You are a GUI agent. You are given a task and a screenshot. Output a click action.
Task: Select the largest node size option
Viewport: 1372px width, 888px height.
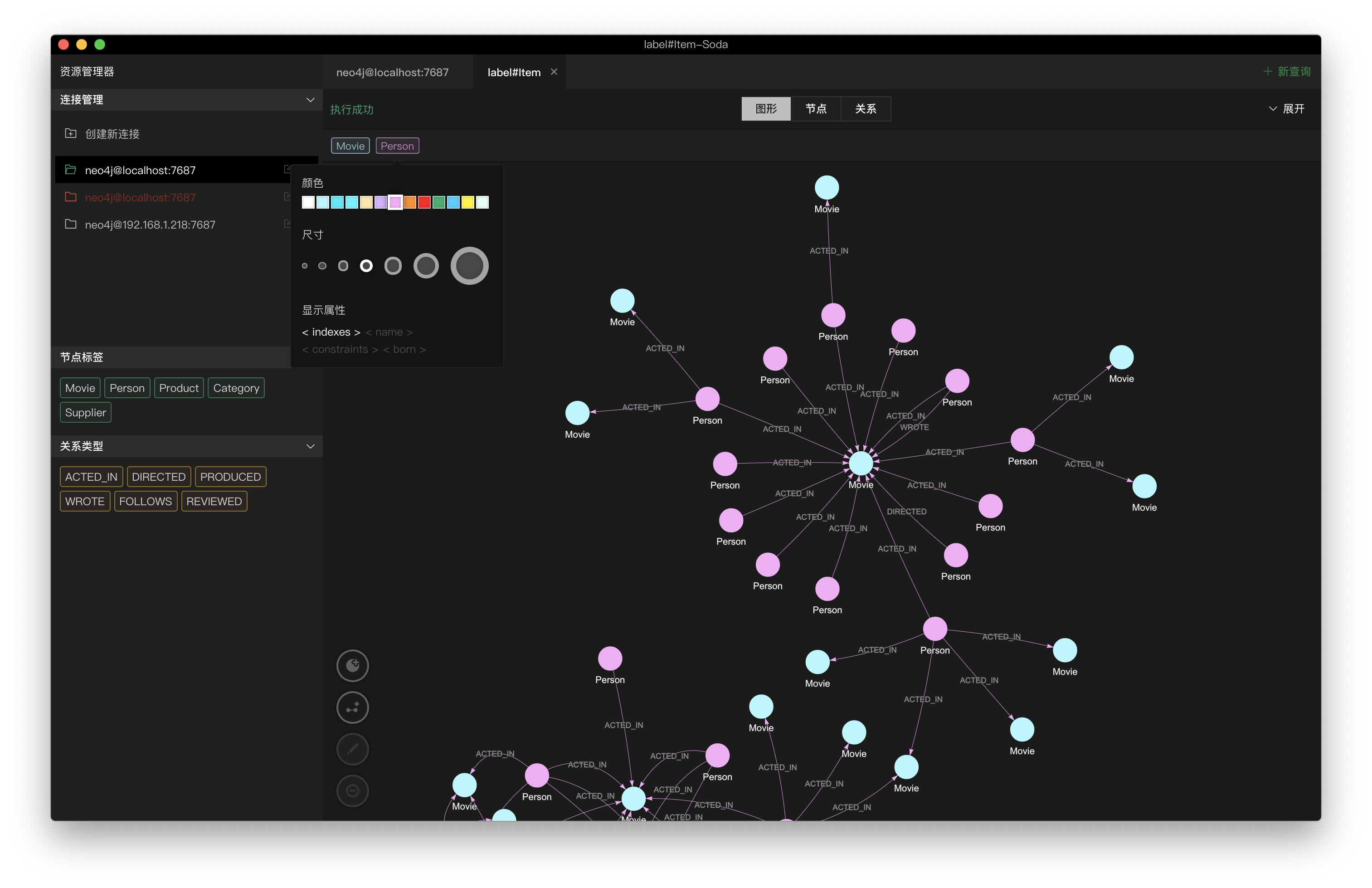coord(469,266)
